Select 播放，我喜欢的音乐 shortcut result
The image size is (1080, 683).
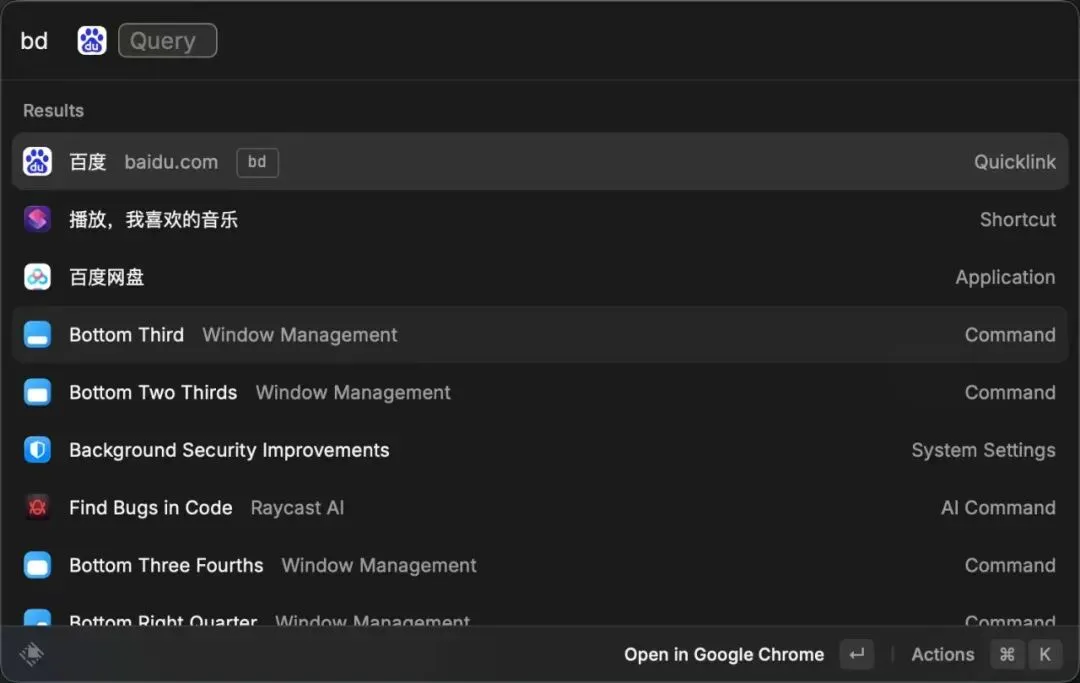[x=540, y=220]
